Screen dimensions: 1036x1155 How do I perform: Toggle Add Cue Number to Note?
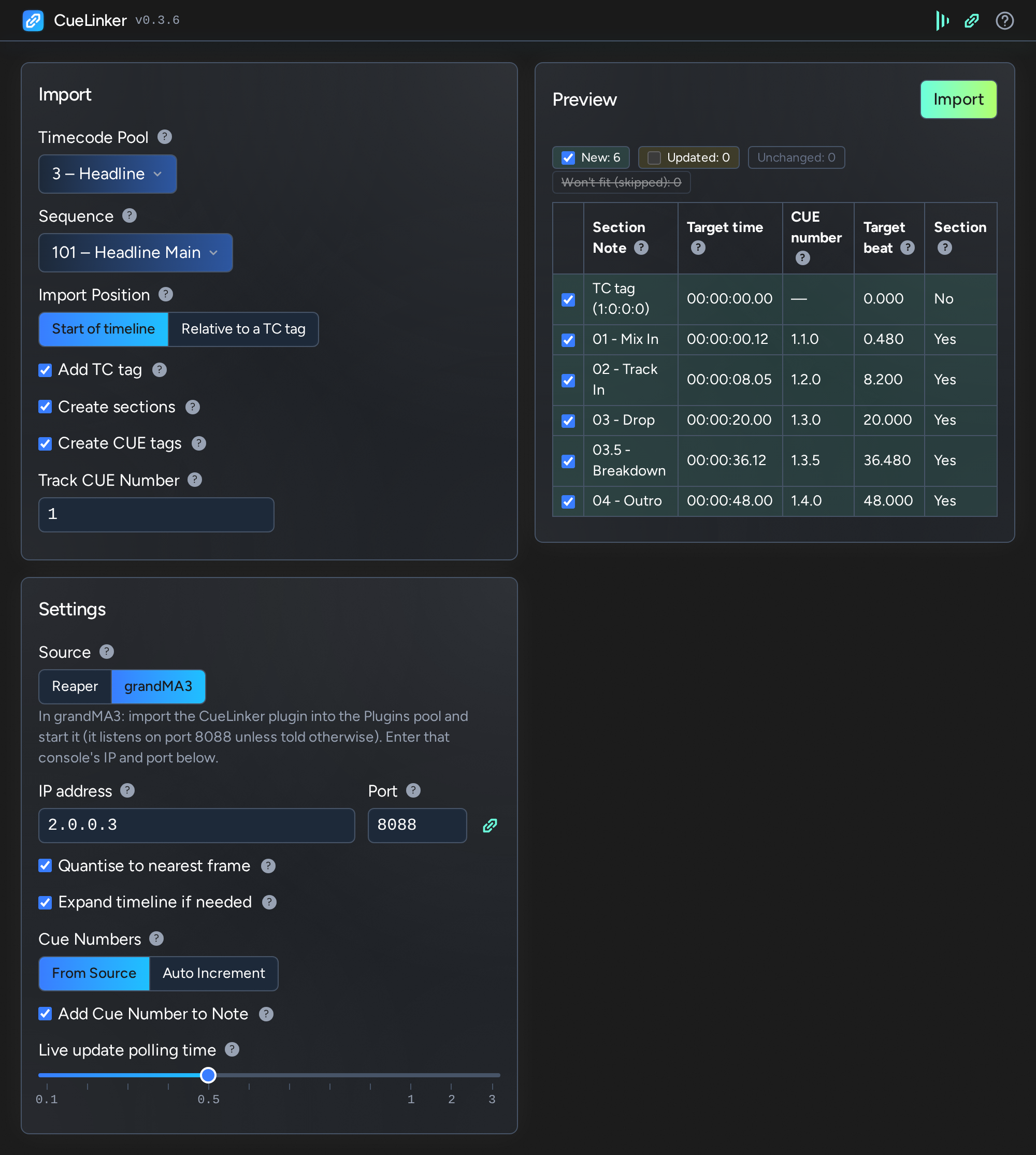[45, 1014]
